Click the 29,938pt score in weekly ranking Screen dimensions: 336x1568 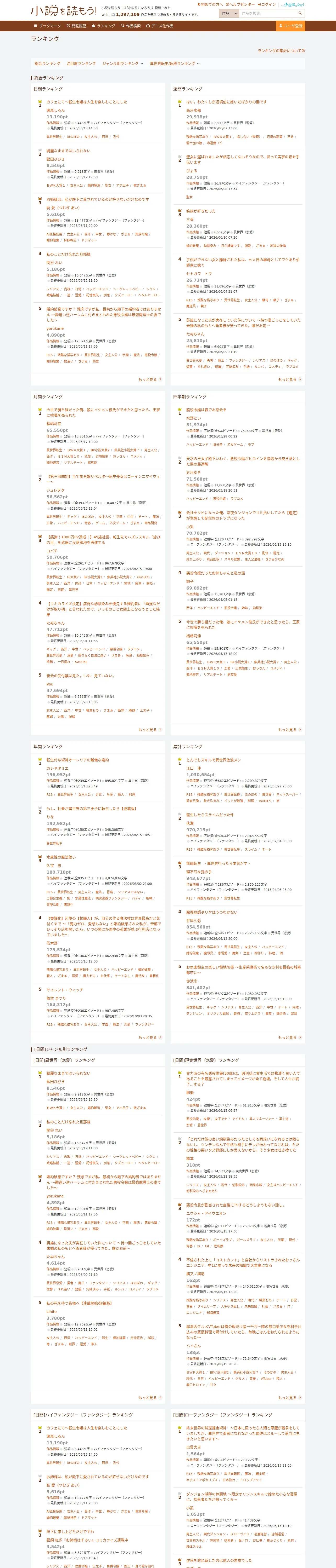[197, 116]
